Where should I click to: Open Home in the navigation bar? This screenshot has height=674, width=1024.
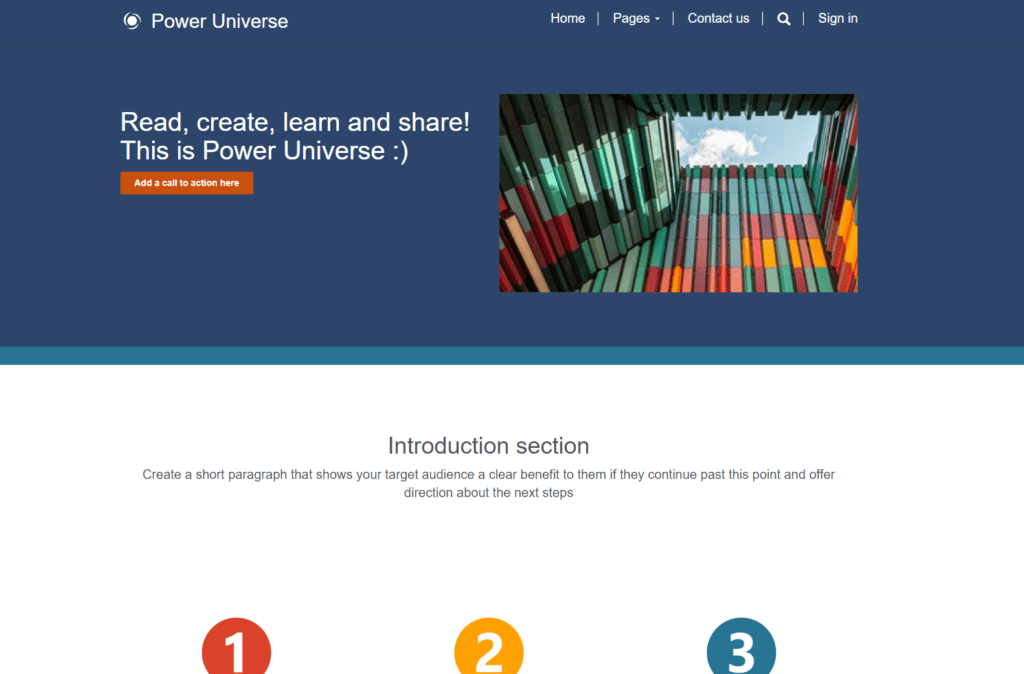click(x=567, y=18)
